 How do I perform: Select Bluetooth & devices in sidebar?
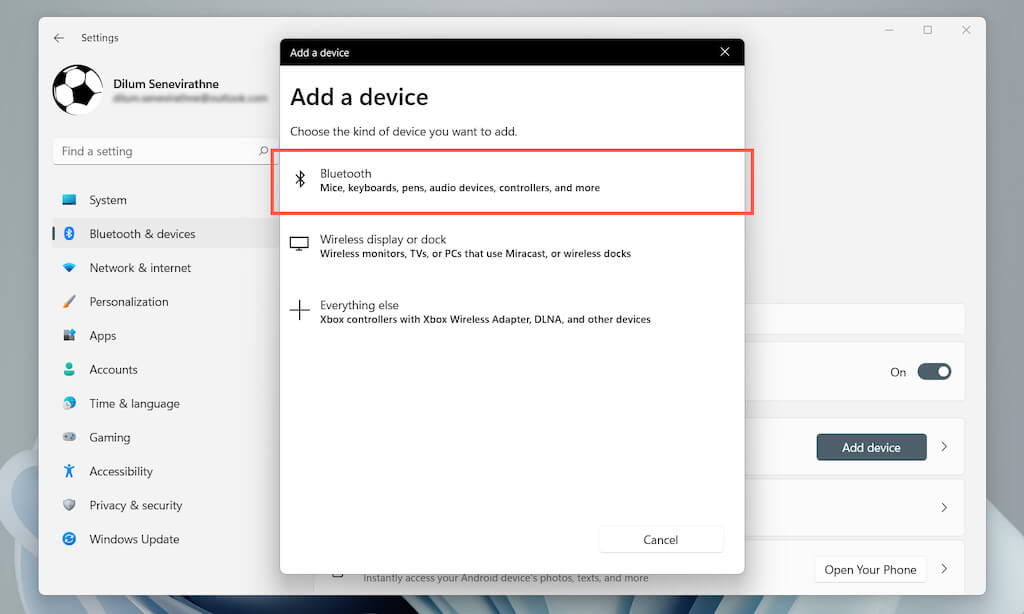click(165, 234)
